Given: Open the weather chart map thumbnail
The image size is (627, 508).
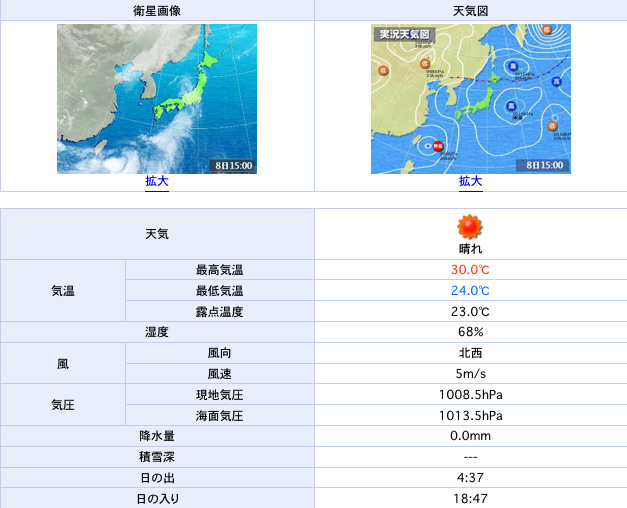Looking at the screenshot, I should 470,98.
